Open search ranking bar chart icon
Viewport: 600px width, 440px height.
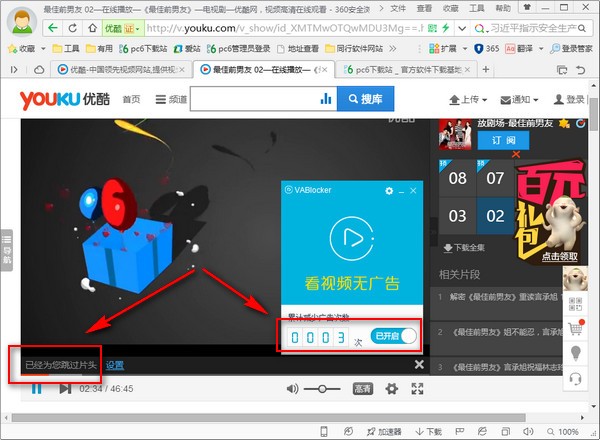pos(326,99)
